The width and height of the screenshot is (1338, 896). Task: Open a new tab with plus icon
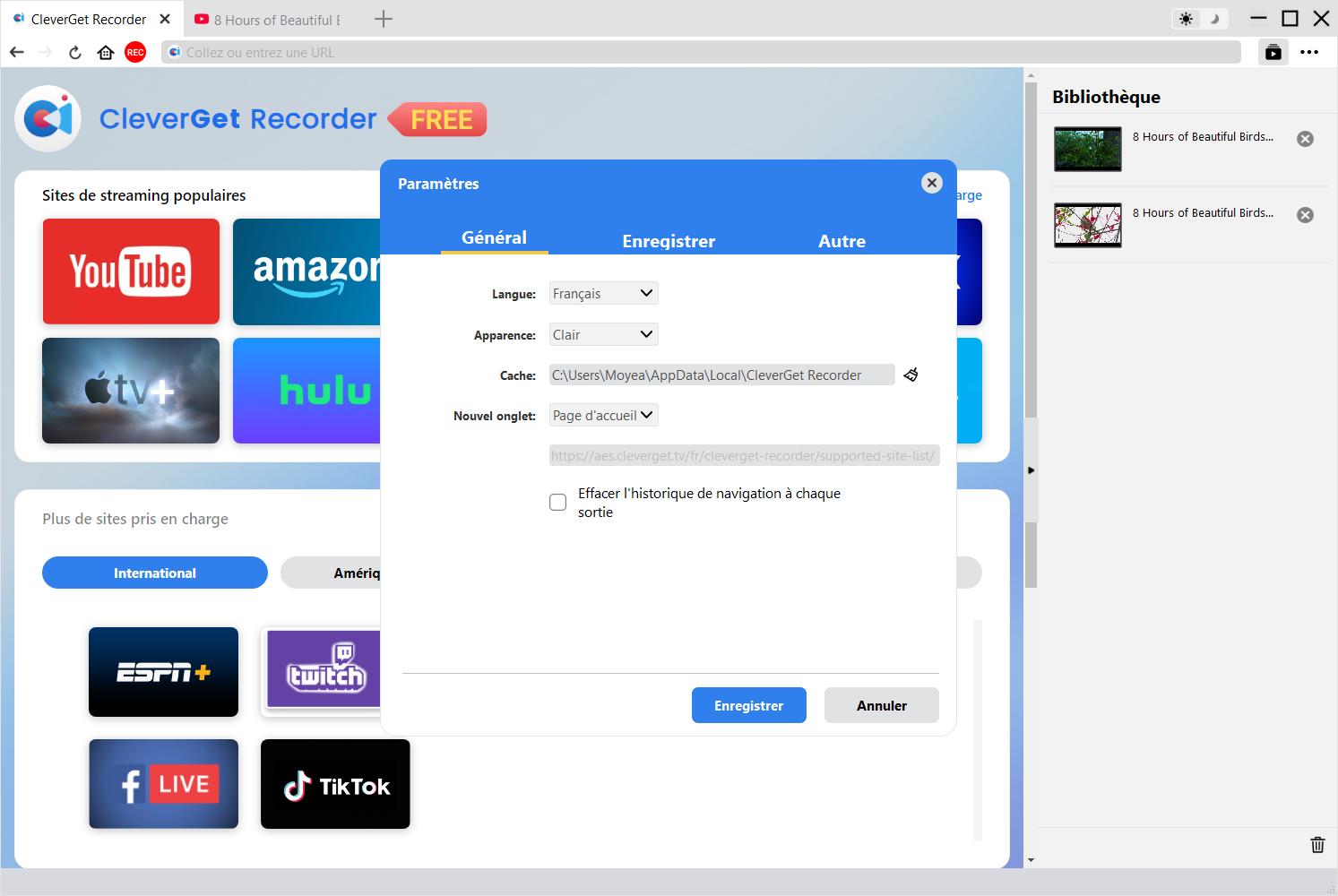[x=384, y=19]
